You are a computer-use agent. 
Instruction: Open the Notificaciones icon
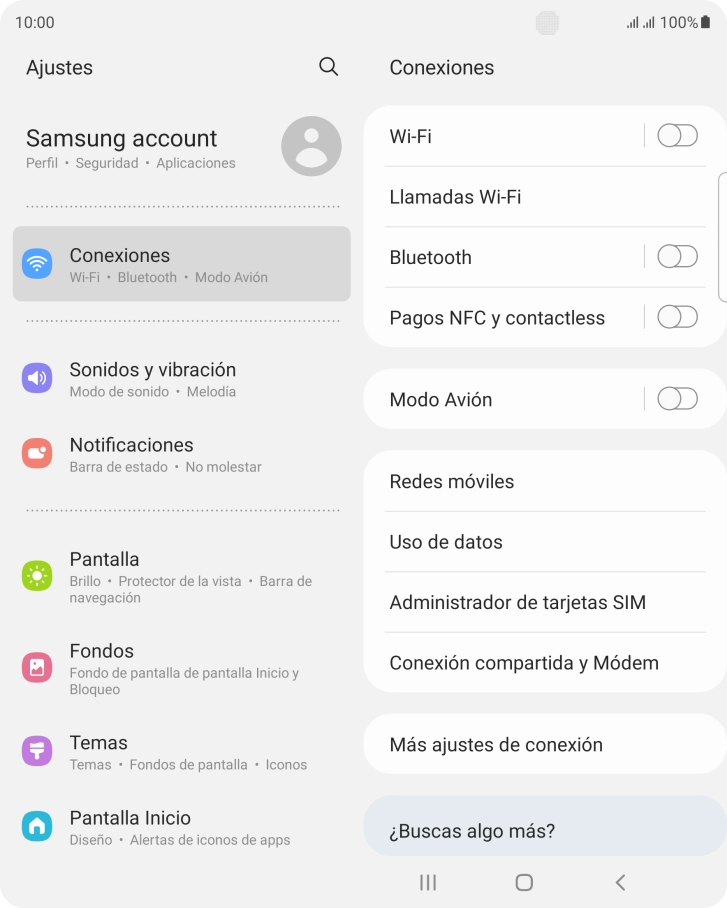click(x=37, y=453)
